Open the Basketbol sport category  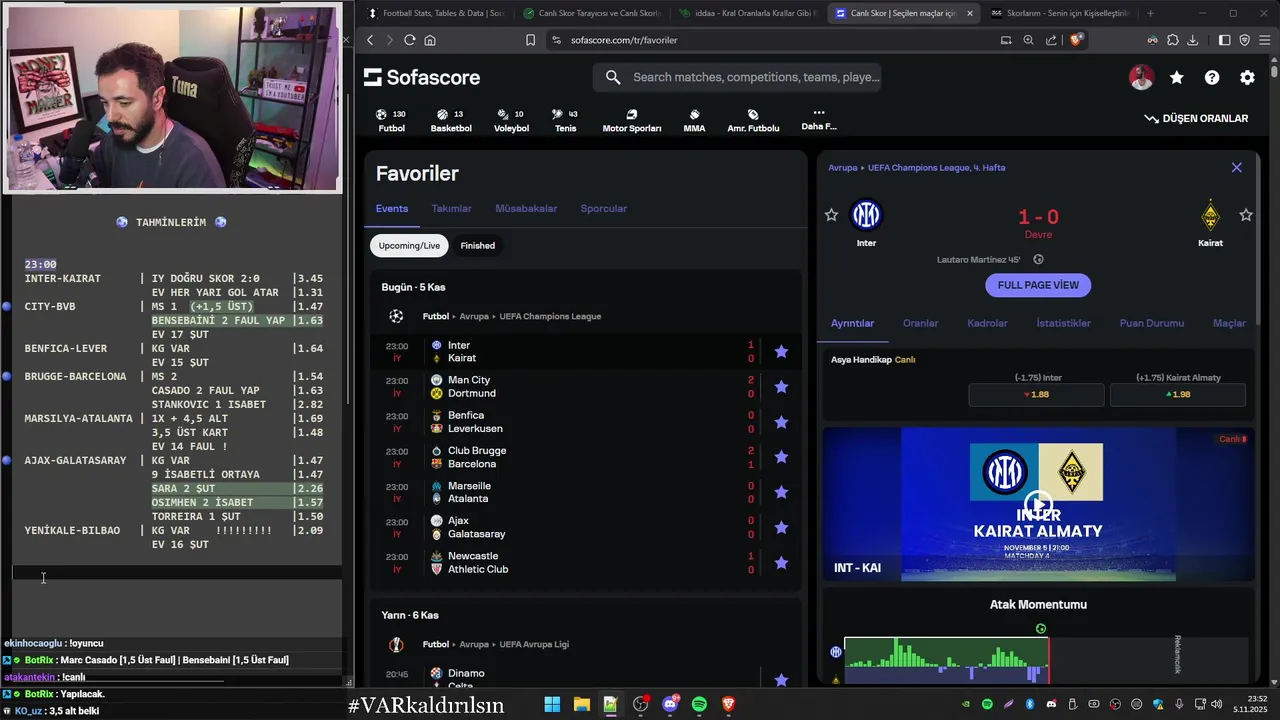(451, 121)
